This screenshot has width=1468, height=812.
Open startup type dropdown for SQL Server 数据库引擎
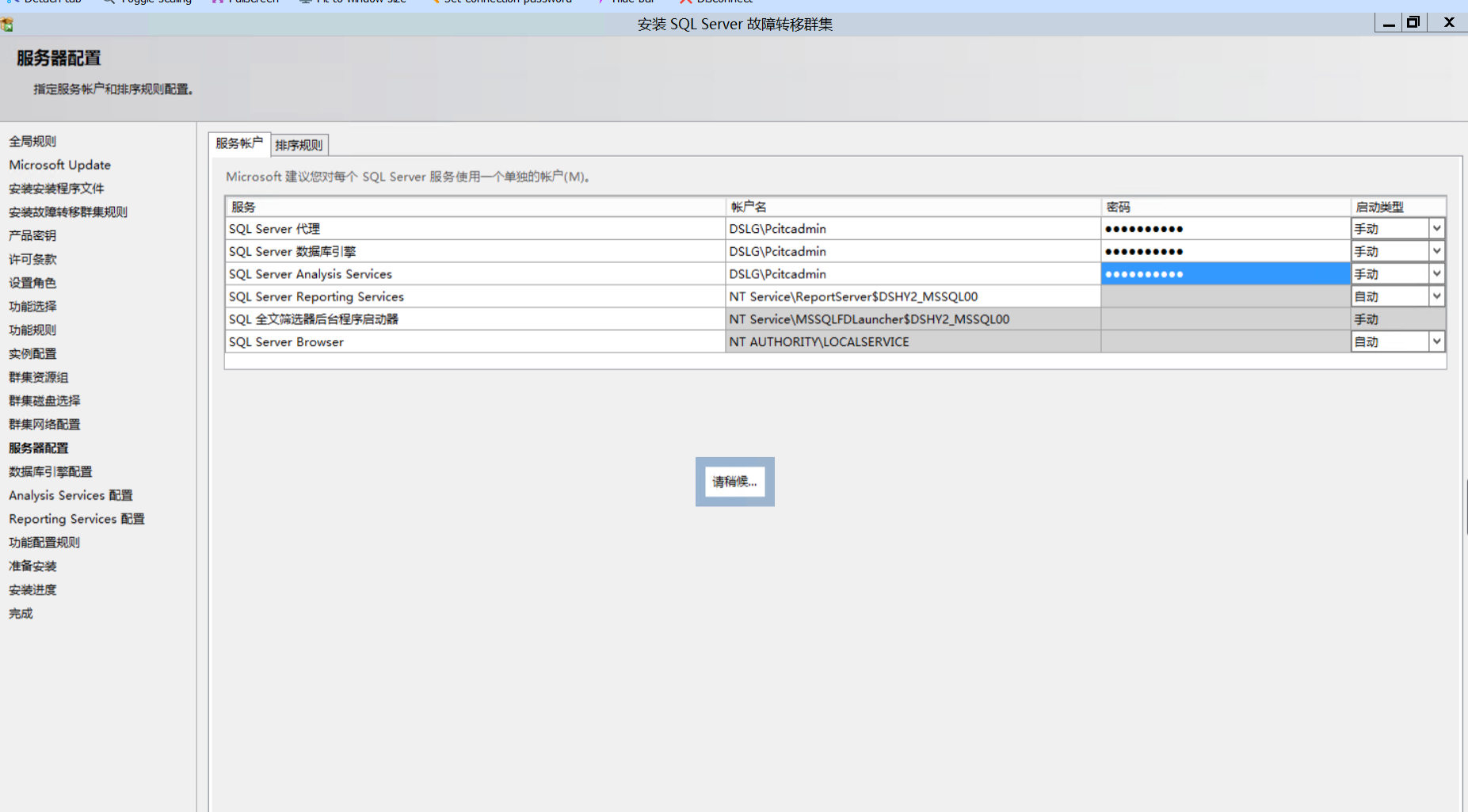[1436, 251]
